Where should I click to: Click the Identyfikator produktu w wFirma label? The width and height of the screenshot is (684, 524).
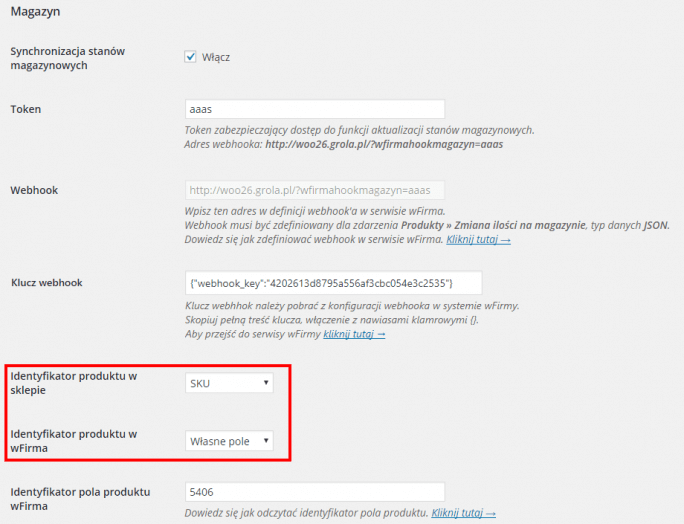pyautogui.click(x=74, y=441)
